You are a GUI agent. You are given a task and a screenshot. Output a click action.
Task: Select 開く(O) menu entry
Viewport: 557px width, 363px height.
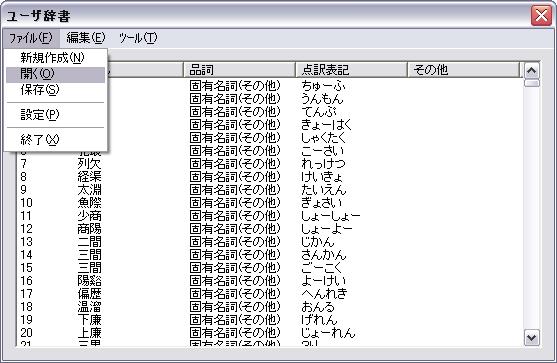coord(55,74)
